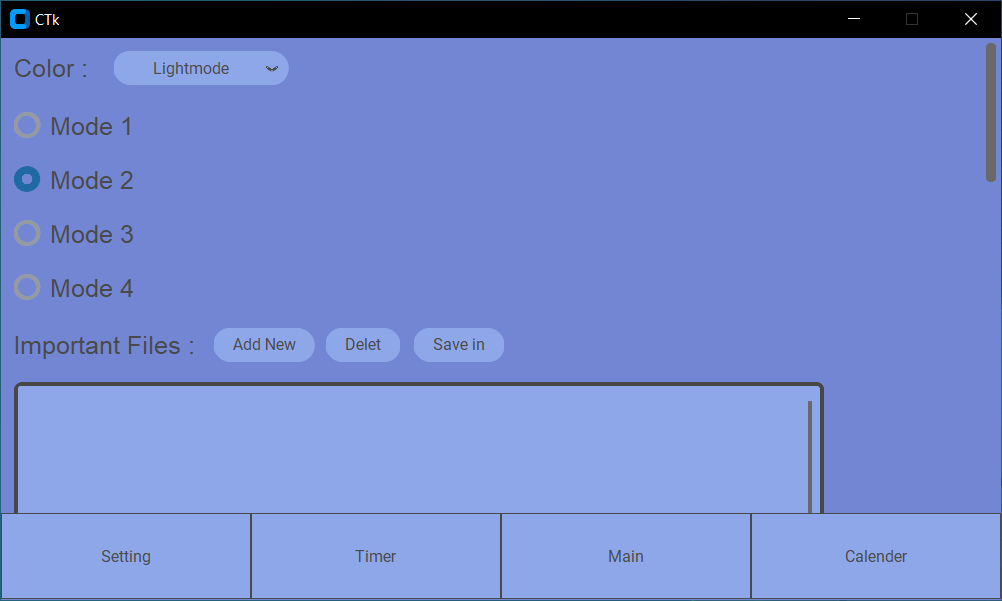
Task: Select the Mode 2 radio button
Action: click(x=27, y=180)
